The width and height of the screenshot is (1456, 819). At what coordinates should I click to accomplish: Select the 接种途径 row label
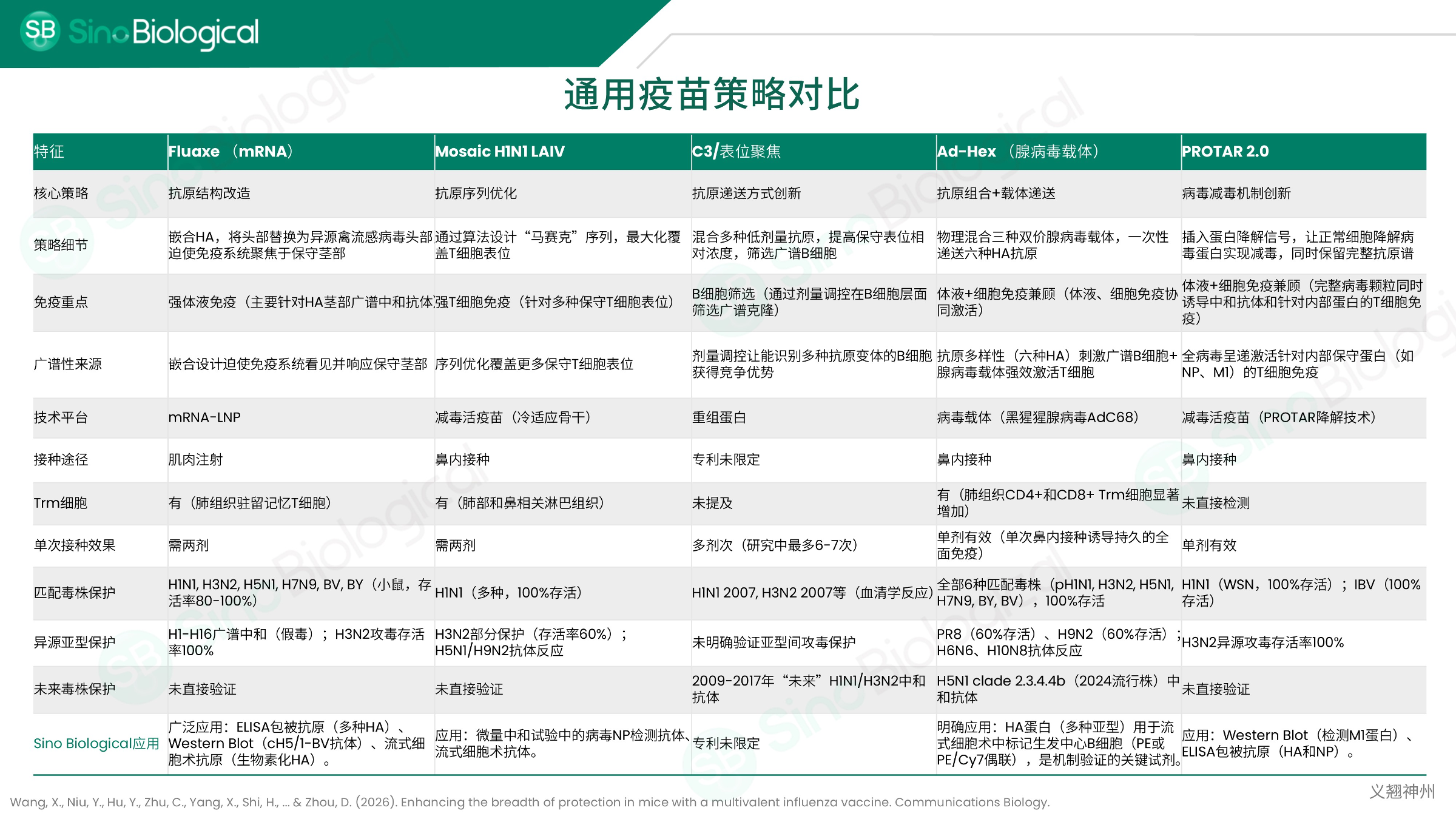point(61,460)
